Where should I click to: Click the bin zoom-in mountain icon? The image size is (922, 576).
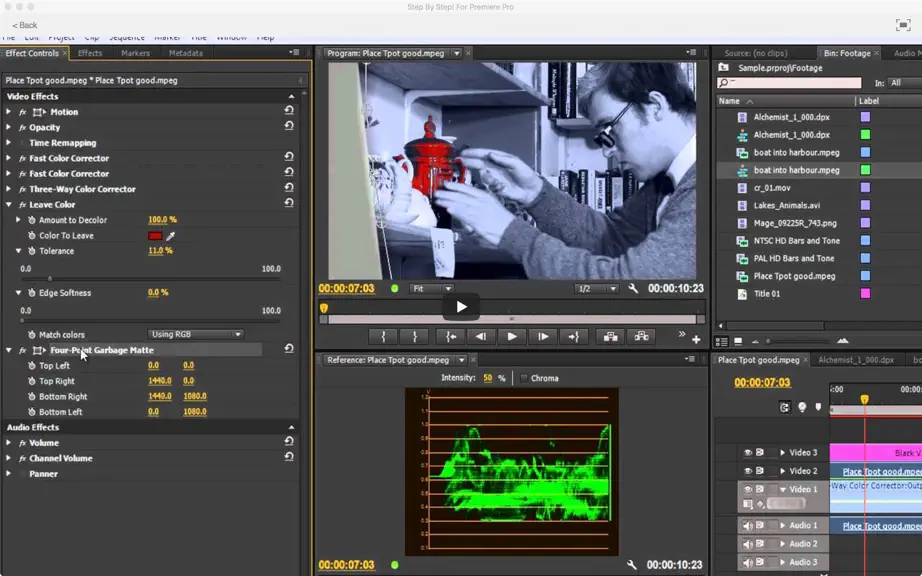[843, 341]
